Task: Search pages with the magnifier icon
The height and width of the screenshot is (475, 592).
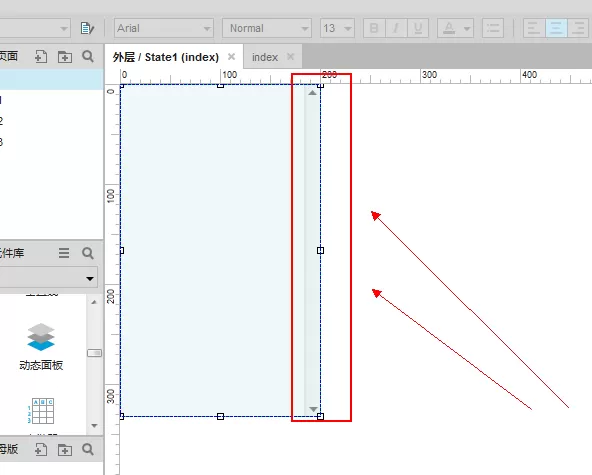Action: click(88, 57)
